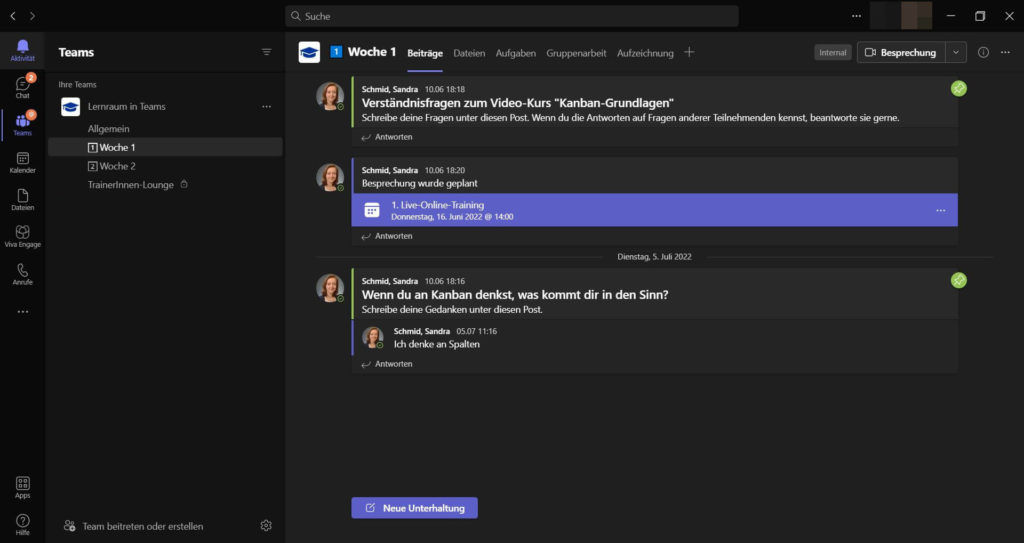Start a Besprechung meeting
The height and width of the screenshot is (543, 1024).
click(x=901, y=52)
